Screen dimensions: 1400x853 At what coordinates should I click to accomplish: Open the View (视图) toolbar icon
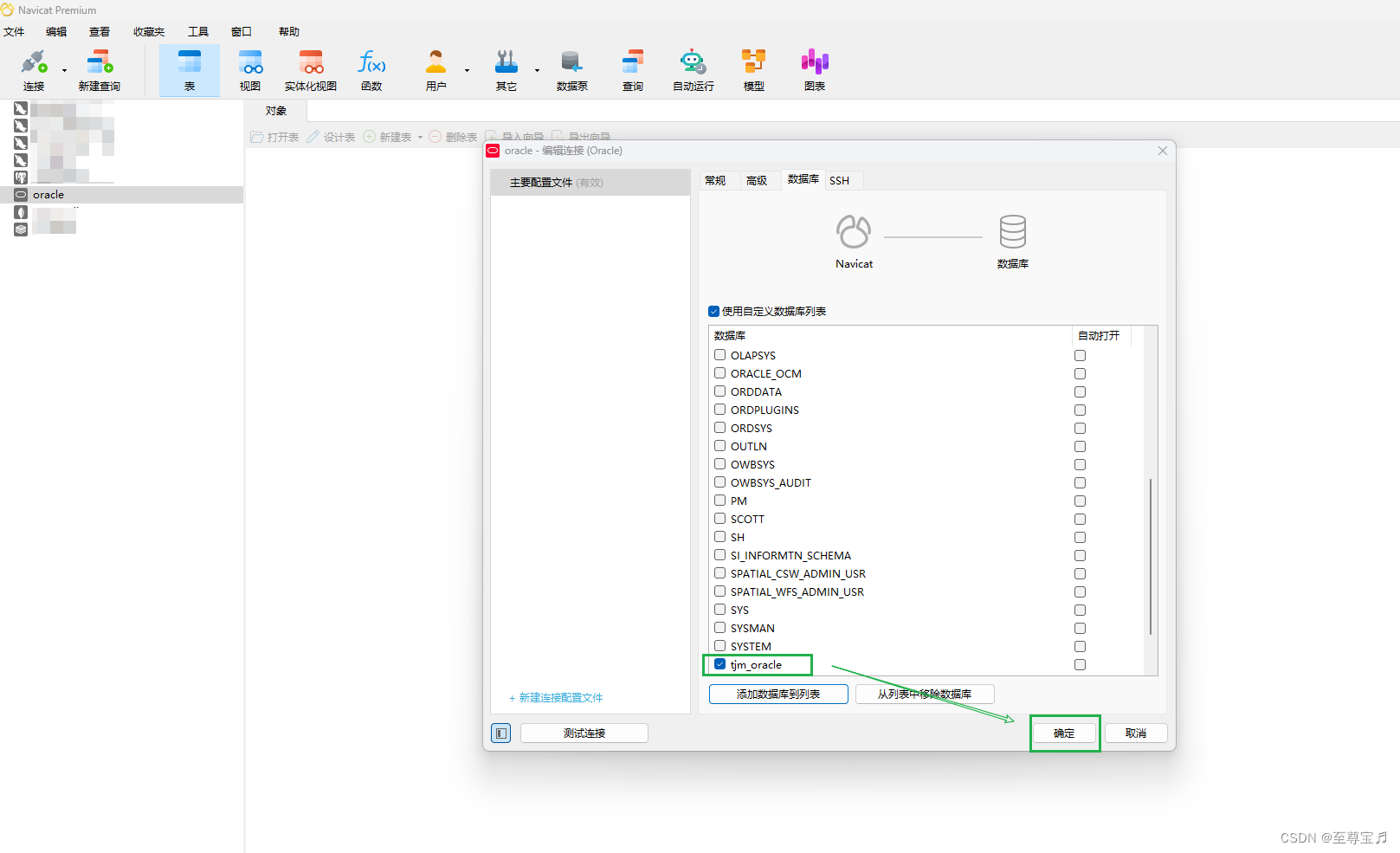[x=250, y=69]
